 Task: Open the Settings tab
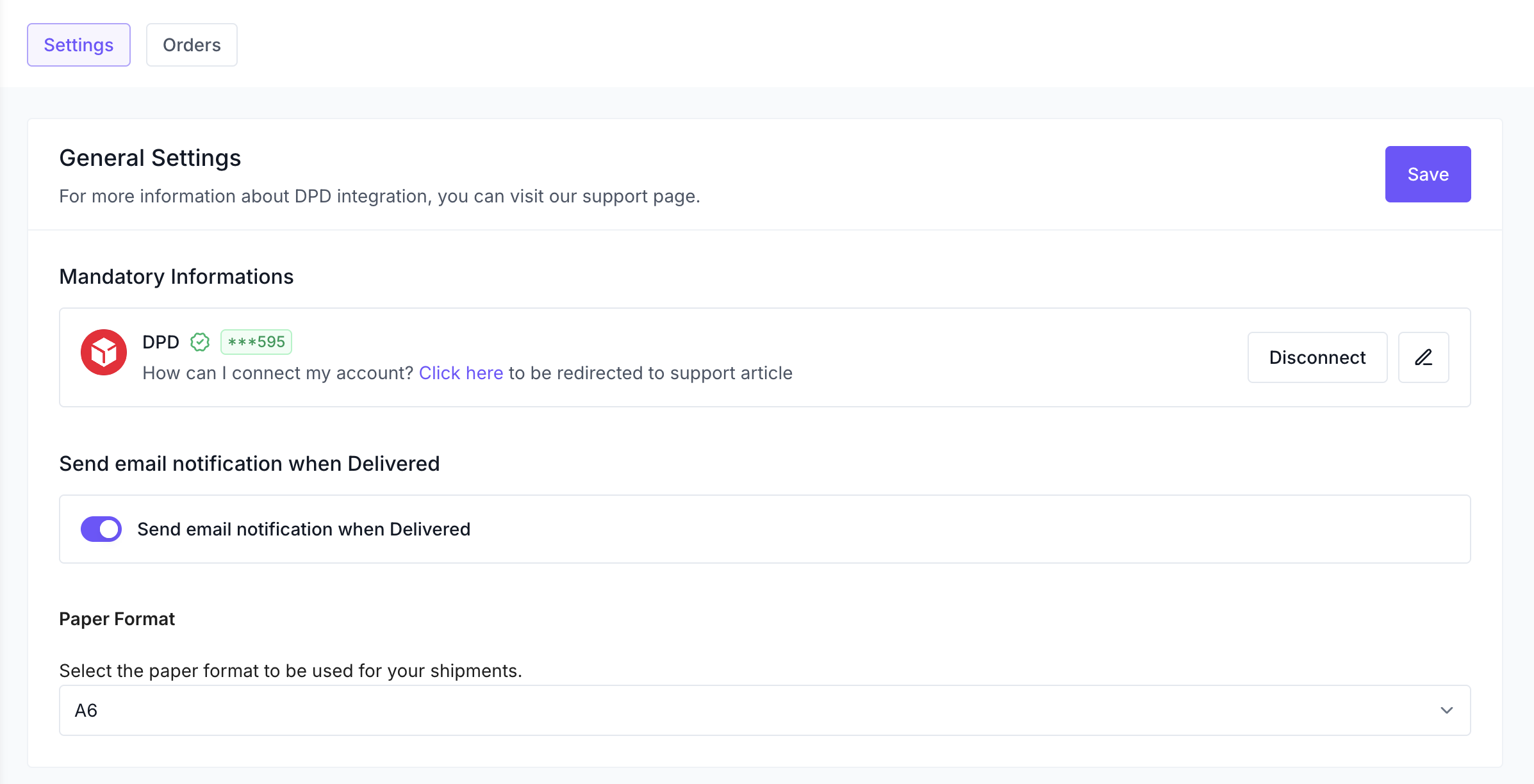79,45
